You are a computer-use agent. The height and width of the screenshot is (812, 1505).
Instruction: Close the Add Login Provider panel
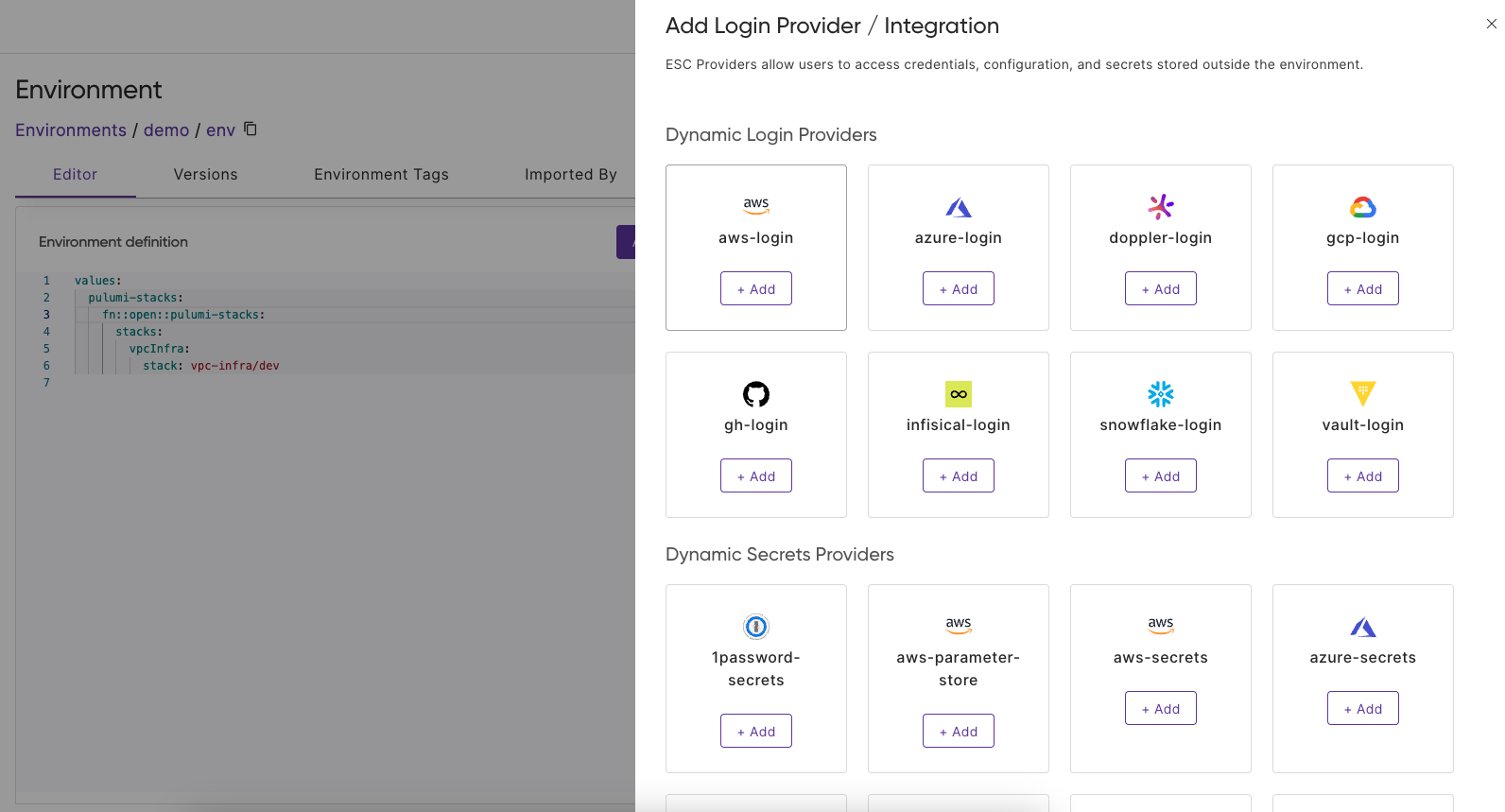click(1491, 24)
